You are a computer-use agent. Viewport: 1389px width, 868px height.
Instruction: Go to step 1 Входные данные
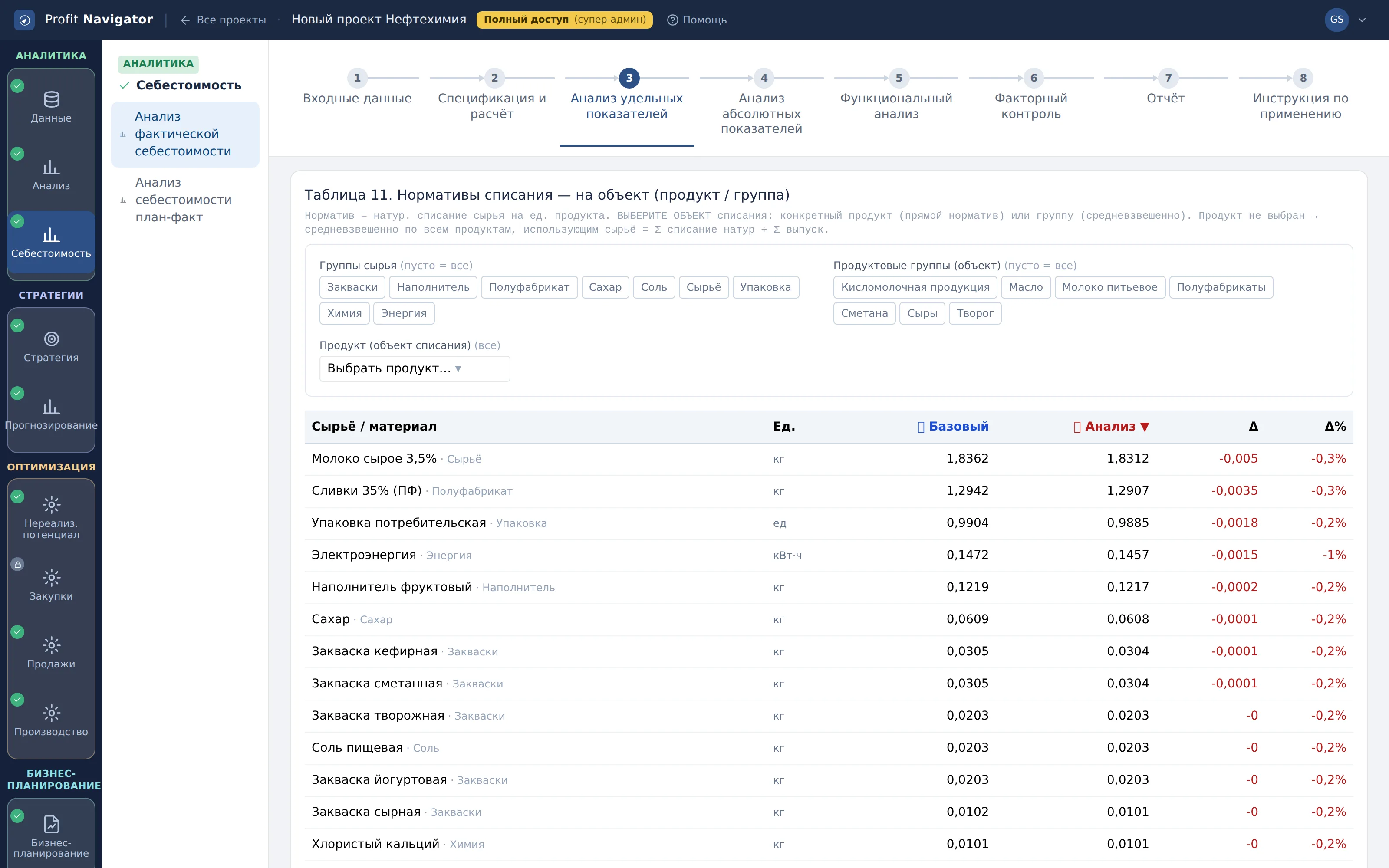pos(357,88)
